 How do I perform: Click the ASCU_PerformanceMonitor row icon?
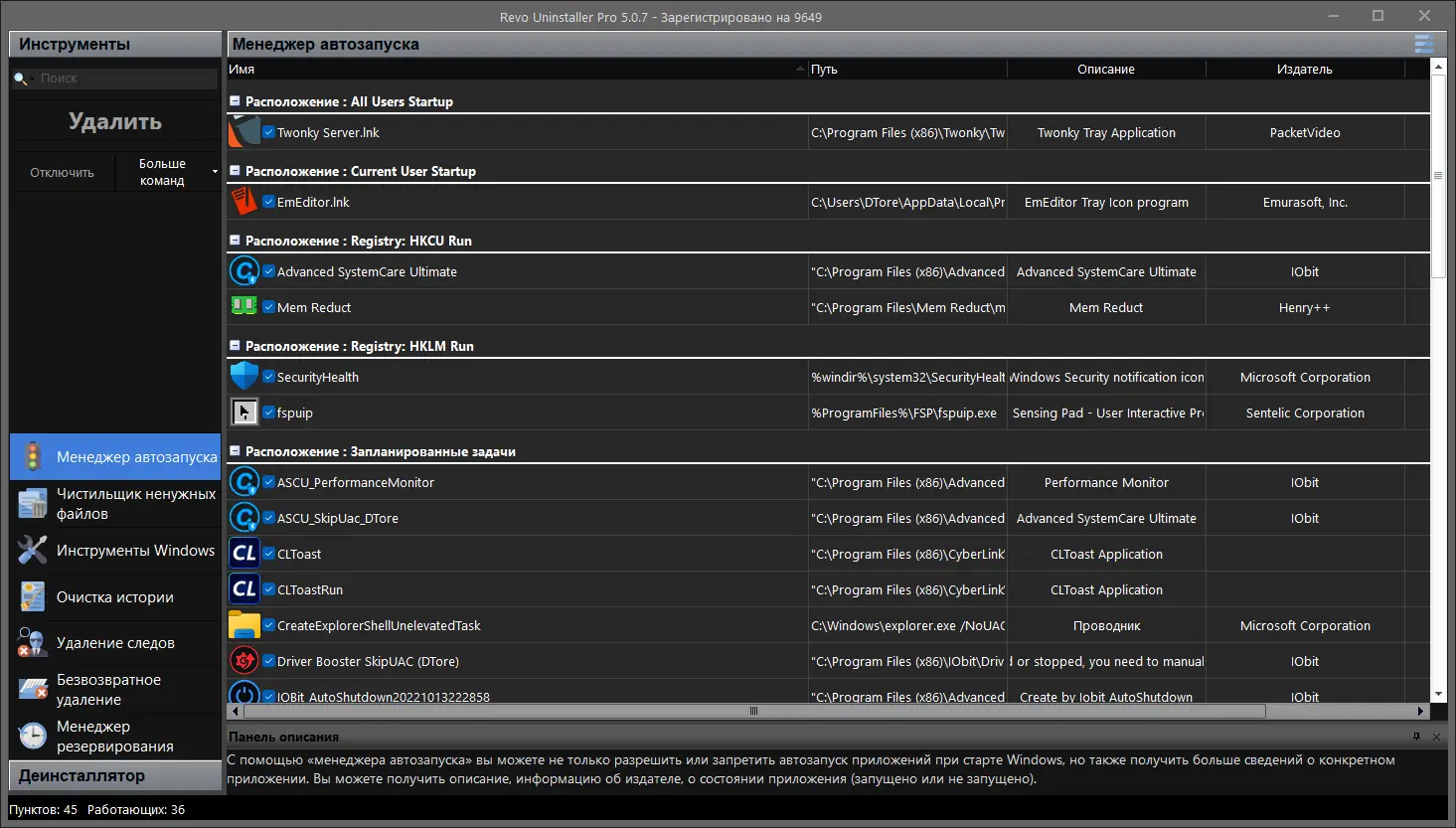click(244, 482)
